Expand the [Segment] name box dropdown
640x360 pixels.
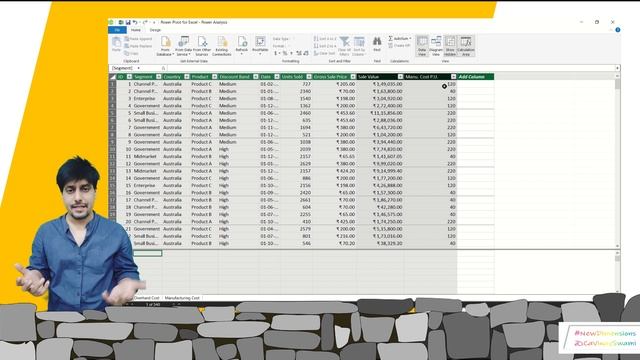coord(139,68)
